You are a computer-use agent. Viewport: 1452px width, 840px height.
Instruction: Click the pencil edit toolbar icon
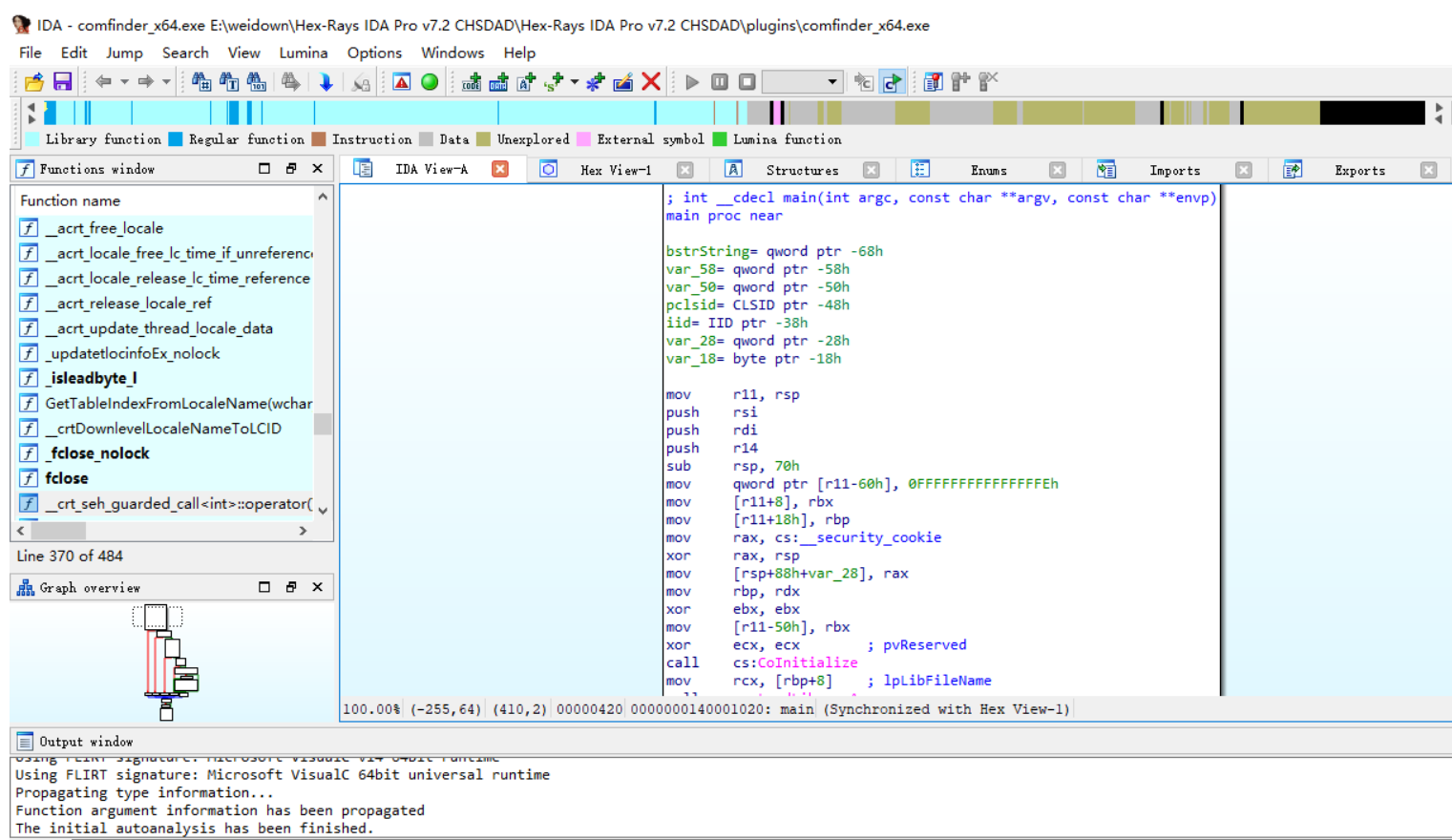pos(622,82)
